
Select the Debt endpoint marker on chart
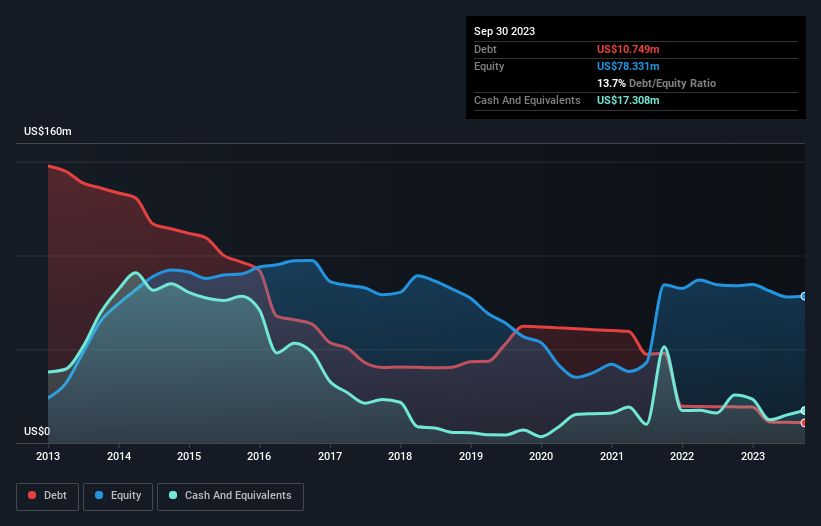click(x=804, y=423)
